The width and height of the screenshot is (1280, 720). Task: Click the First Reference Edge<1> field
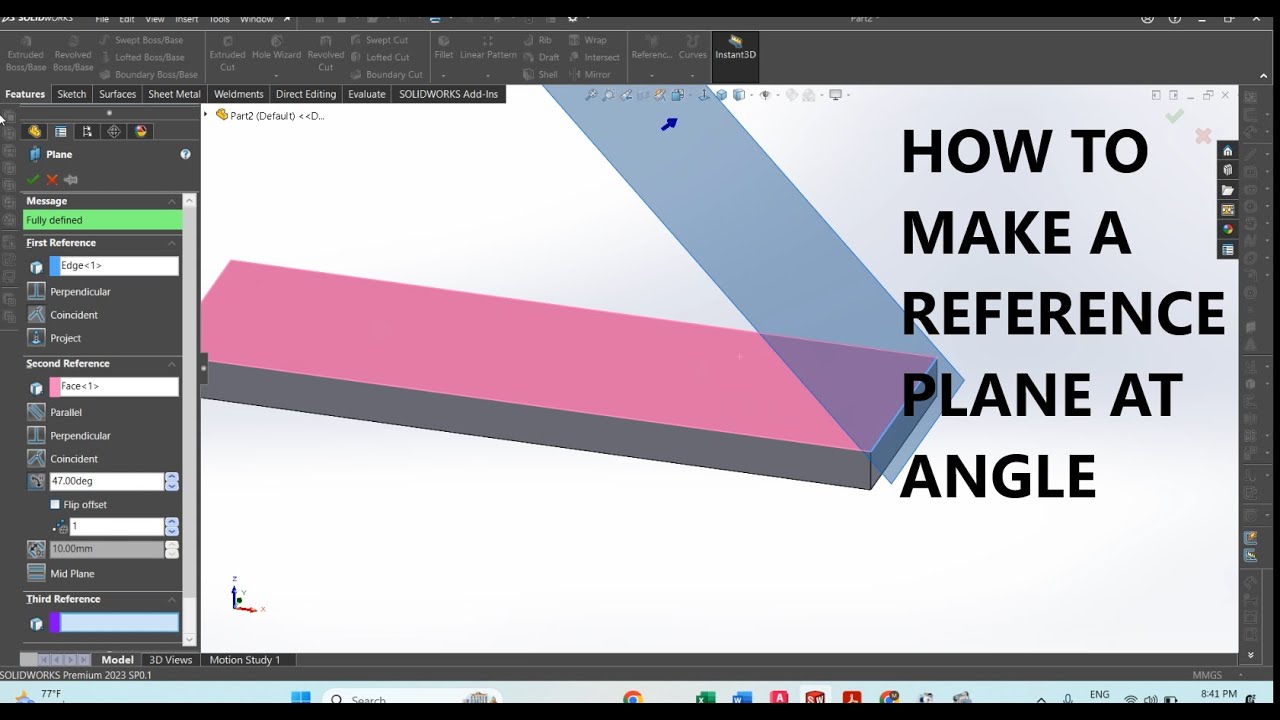[x=114, y=266]
